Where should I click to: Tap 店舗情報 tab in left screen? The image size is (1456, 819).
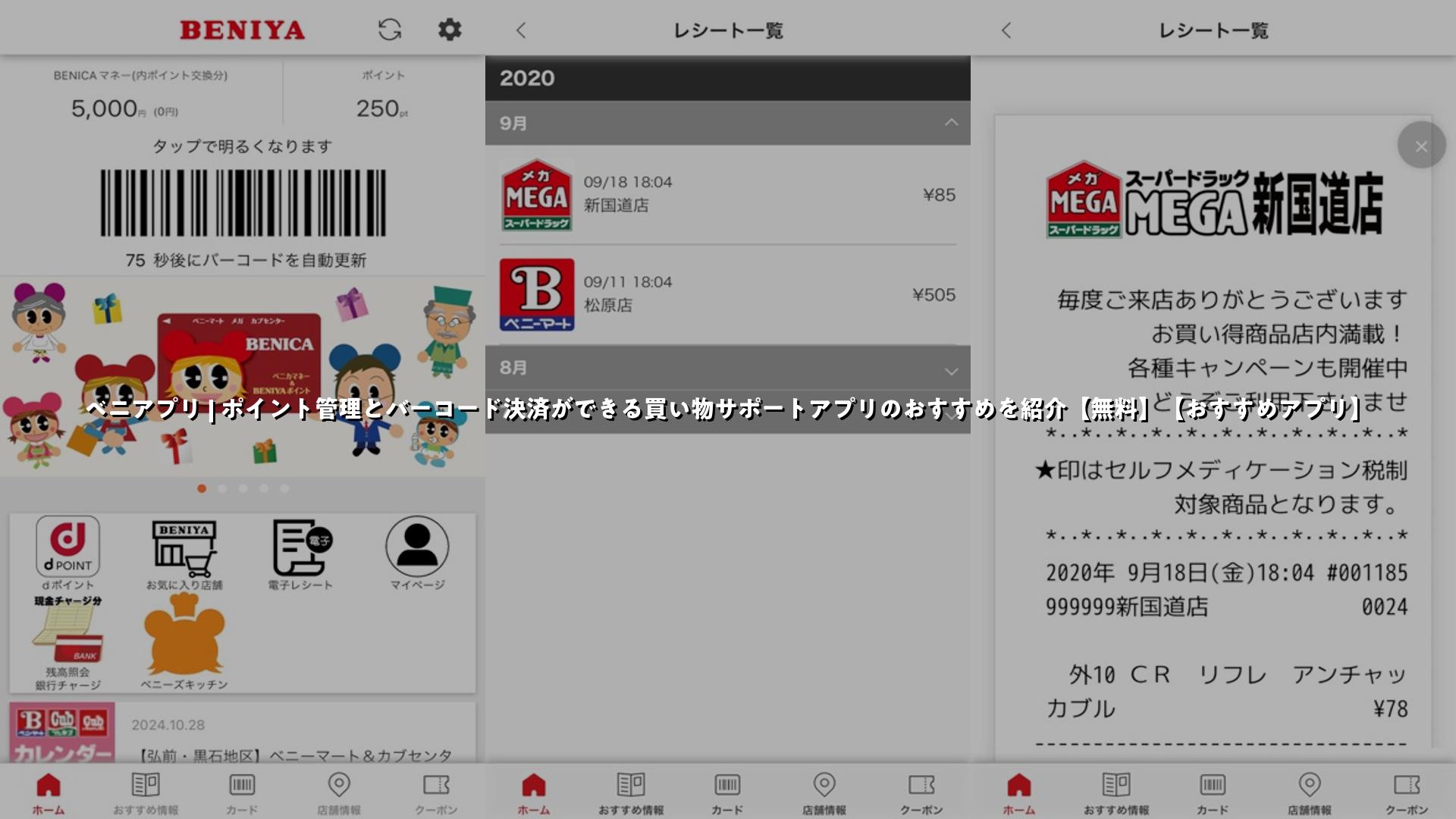coord(339,793)
